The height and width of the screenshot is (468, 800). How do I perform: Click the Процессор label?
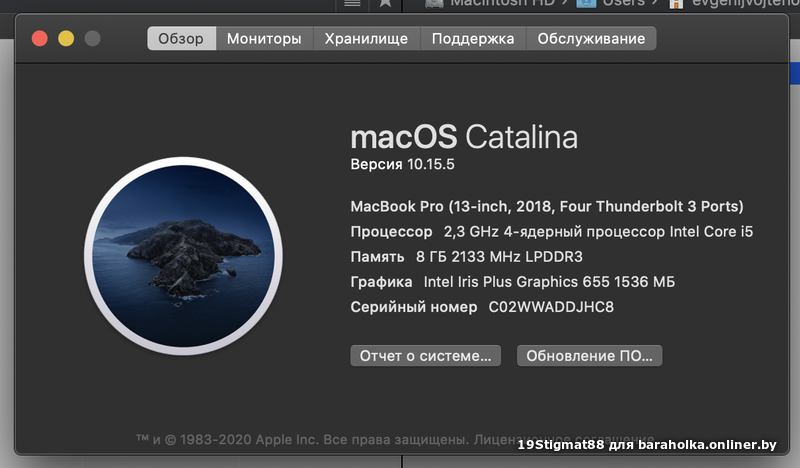(391, 232)
